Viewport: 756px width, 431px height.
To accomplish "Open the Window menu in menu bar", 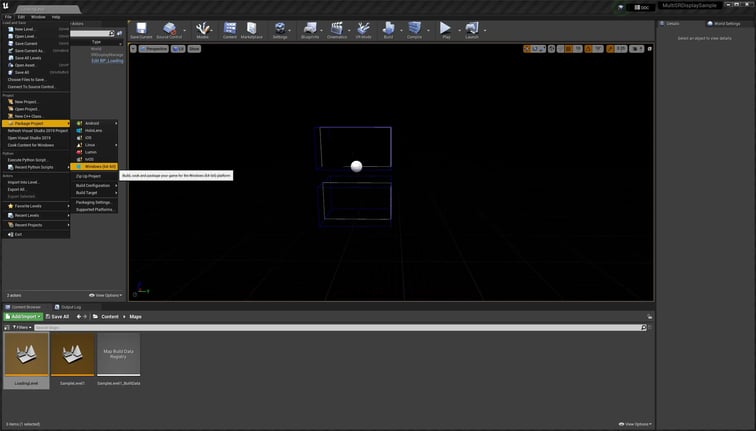I will [x=38, y=17].
